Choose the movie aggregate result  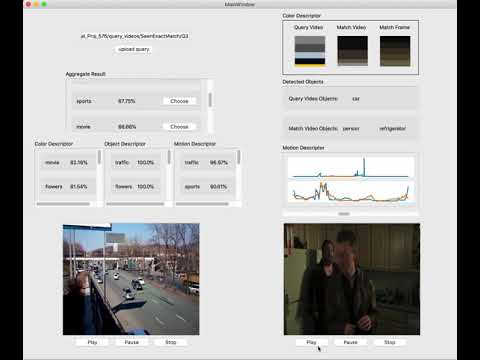pos(179,127)
